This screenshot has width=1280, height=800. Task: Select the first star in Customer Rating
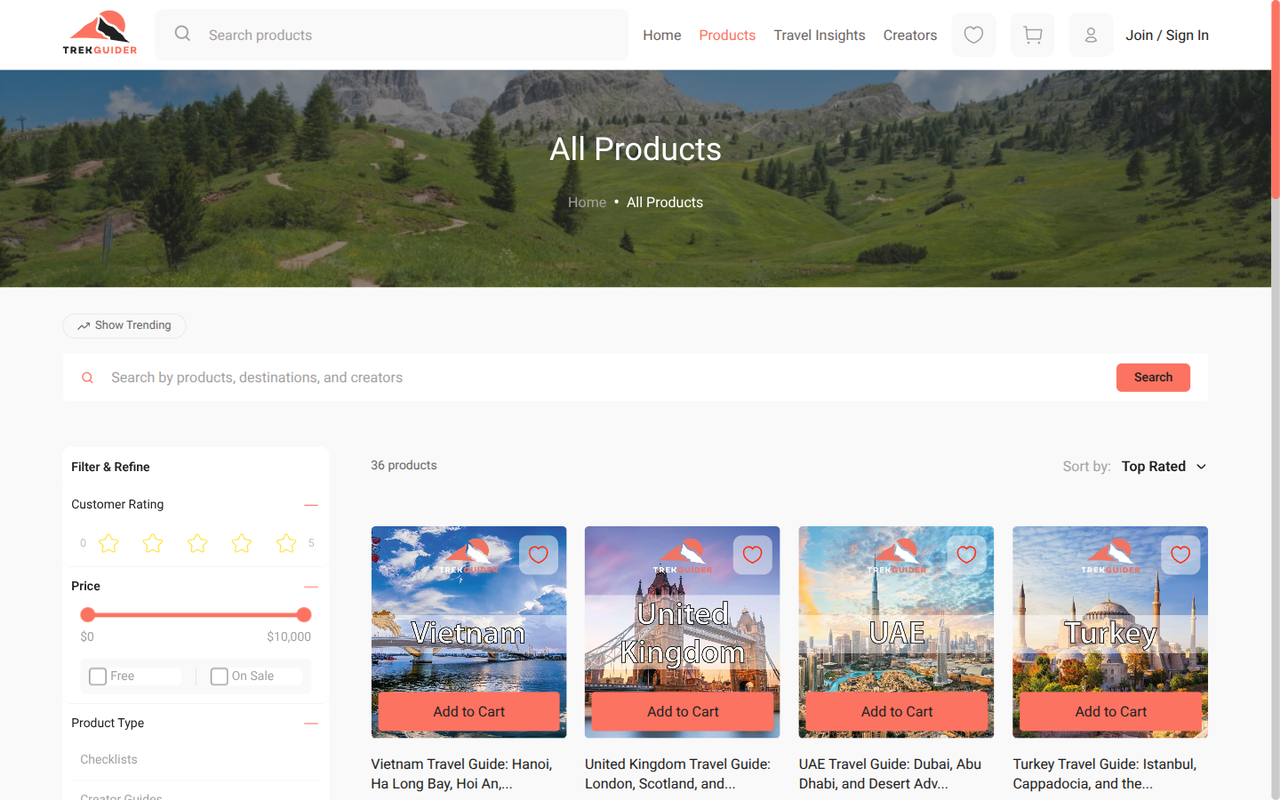[x=109, y=543]
